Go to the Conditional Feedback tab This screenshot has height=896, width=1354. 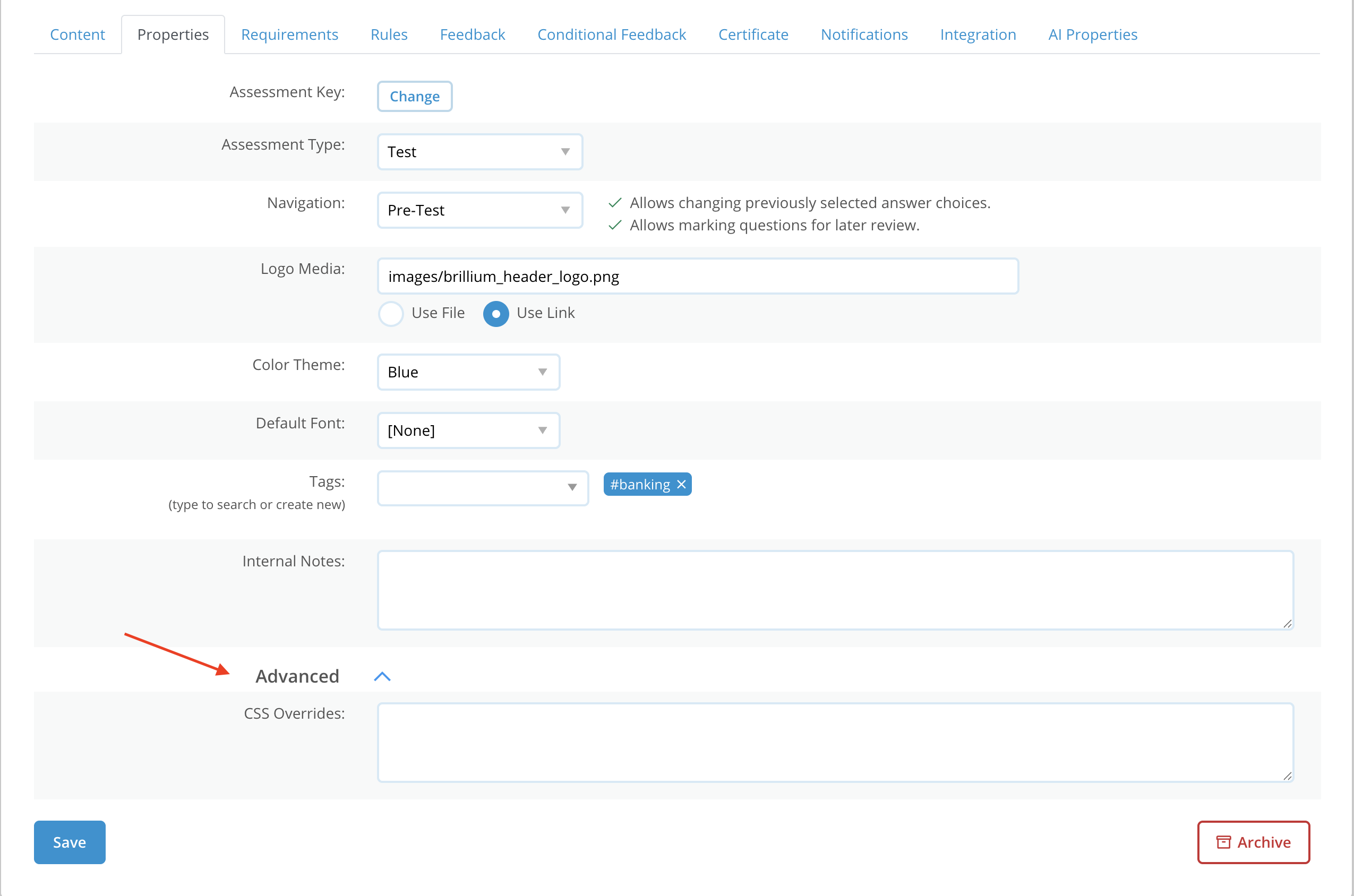coord(612,35)
